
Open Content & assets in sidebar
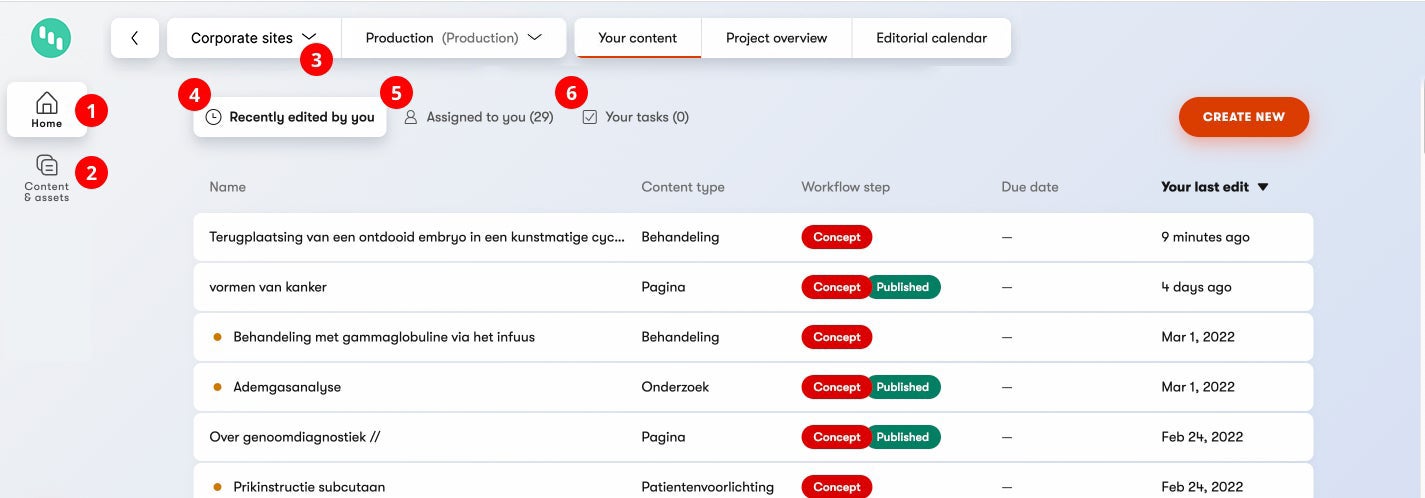[x=46, y=178]
